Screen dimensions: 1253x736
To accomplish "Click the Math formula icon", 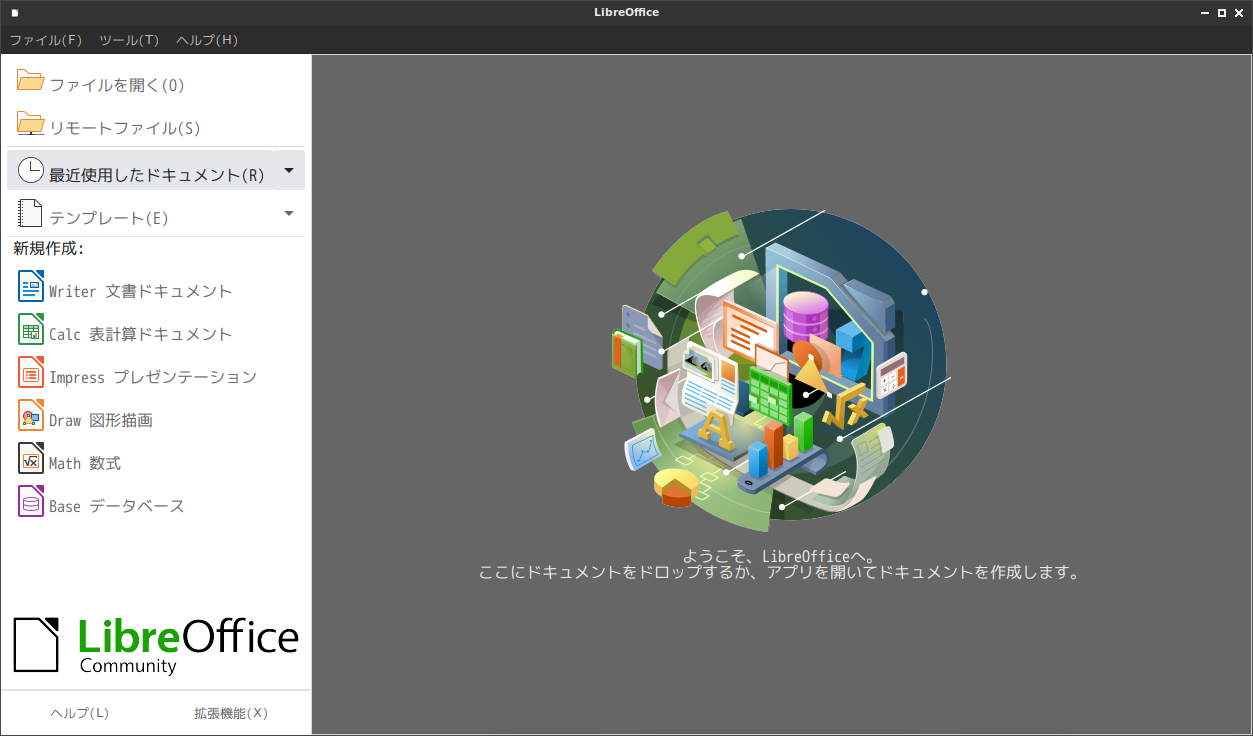I will pos(31,459).
